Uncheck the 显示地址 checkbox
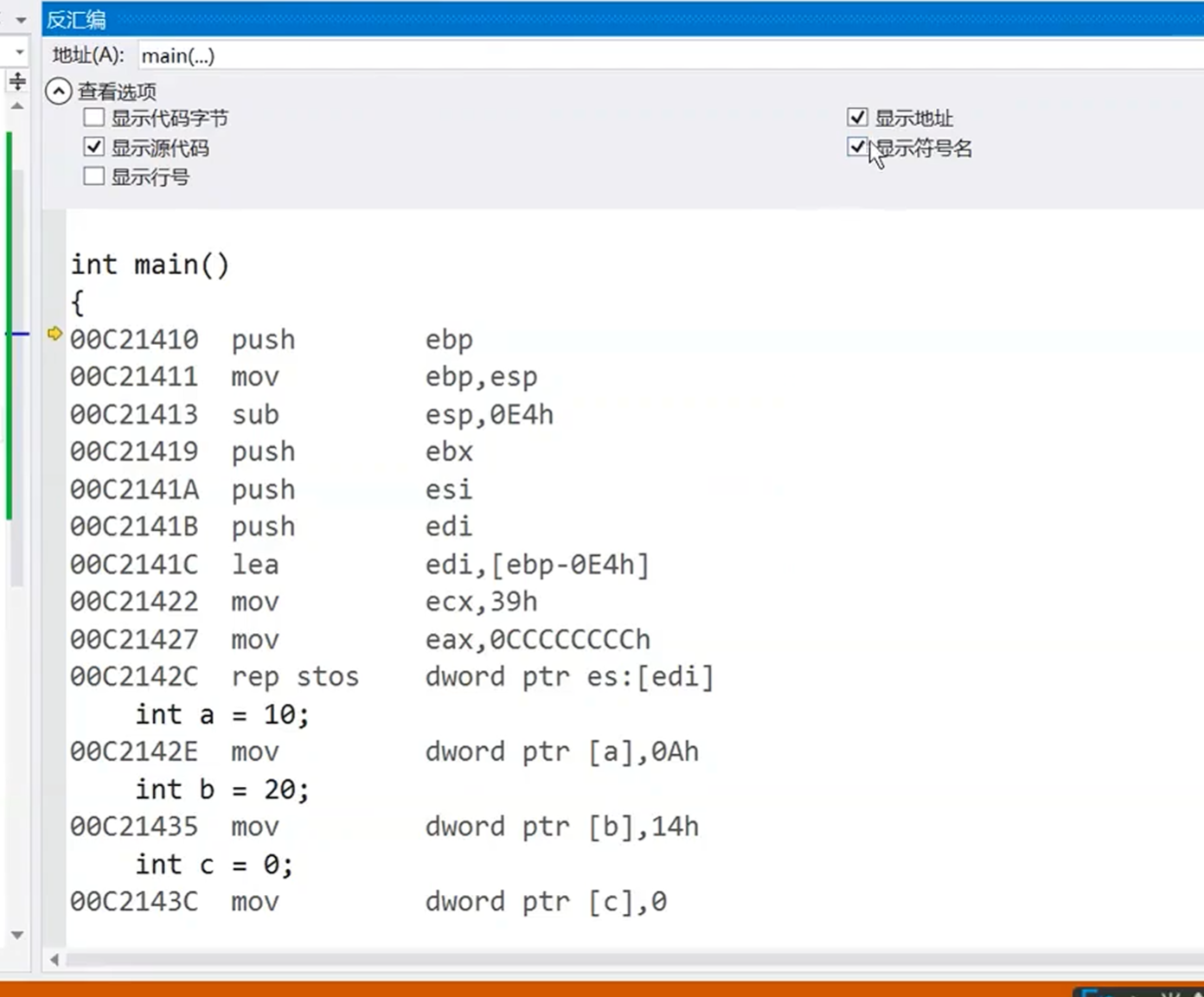The image size is (1204, 997). 857,118
